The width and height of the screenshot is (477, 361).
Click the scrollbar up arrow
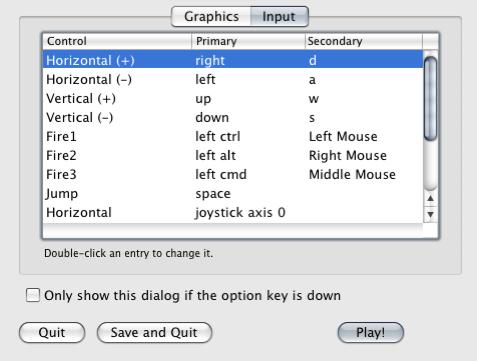[430, 198]
